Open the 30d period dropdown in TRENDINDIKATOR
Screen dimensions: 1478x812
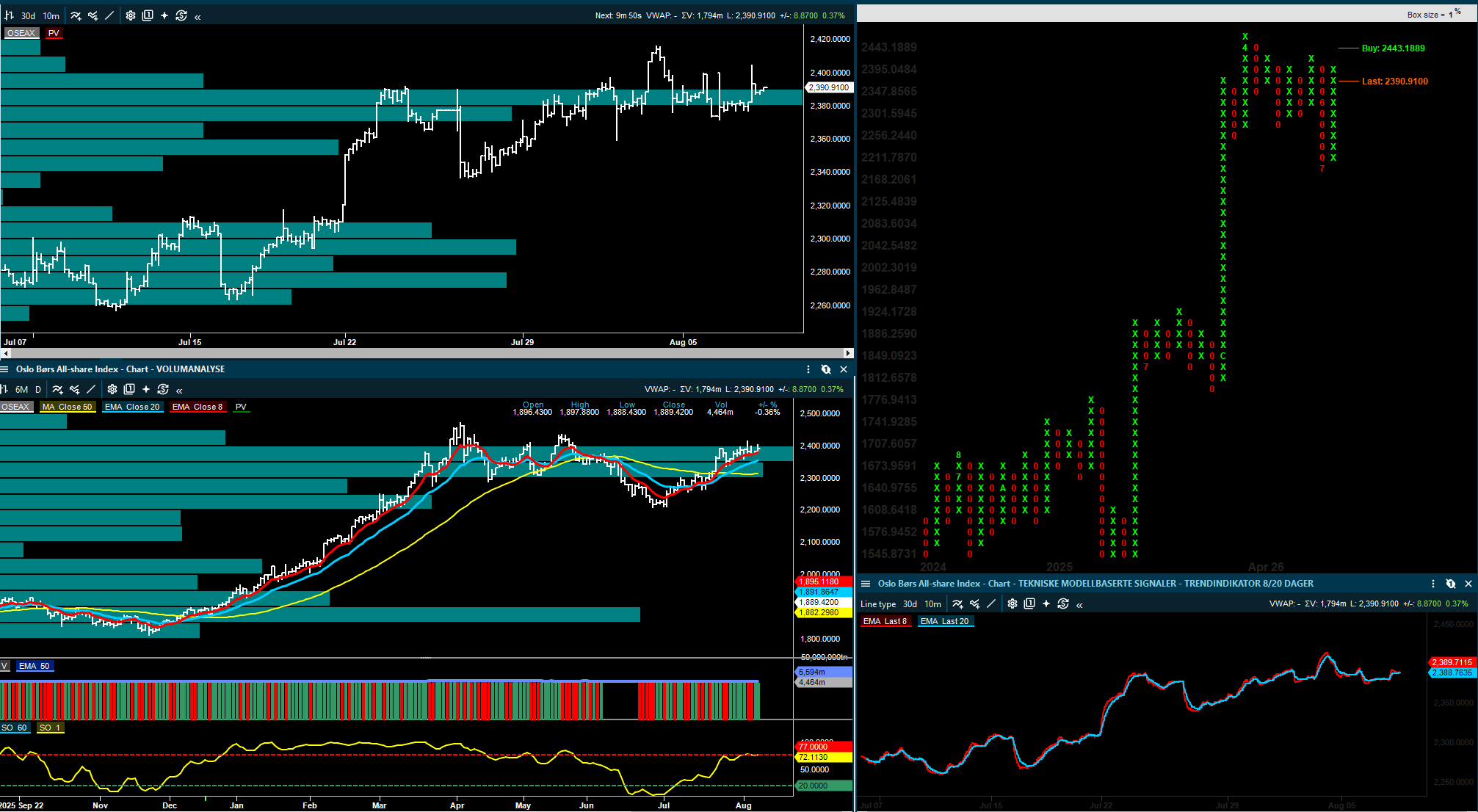tap(910, 604)
